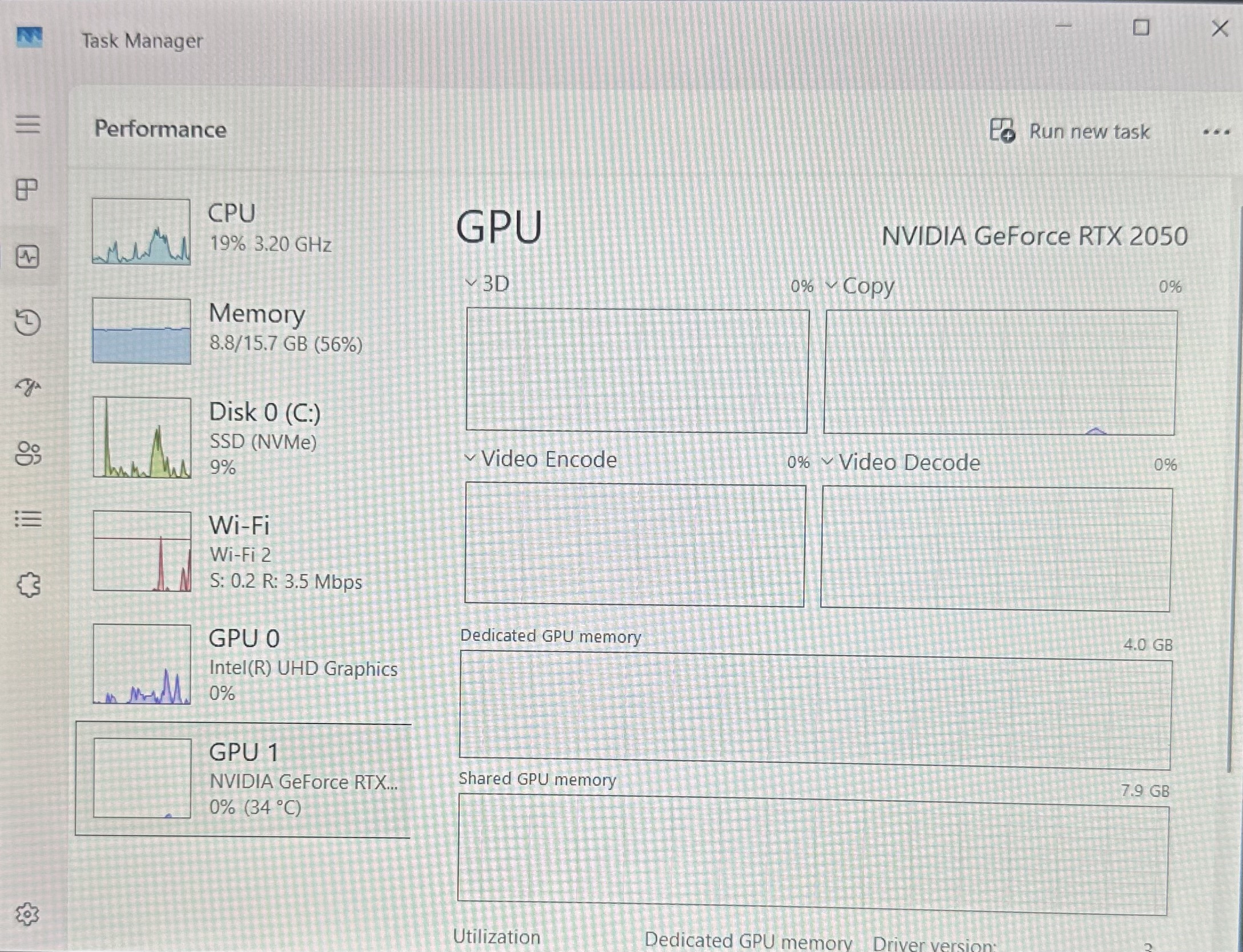1243x952 pixels.
Task: Click the Video Encode usage graph
Action: [635, 545]
